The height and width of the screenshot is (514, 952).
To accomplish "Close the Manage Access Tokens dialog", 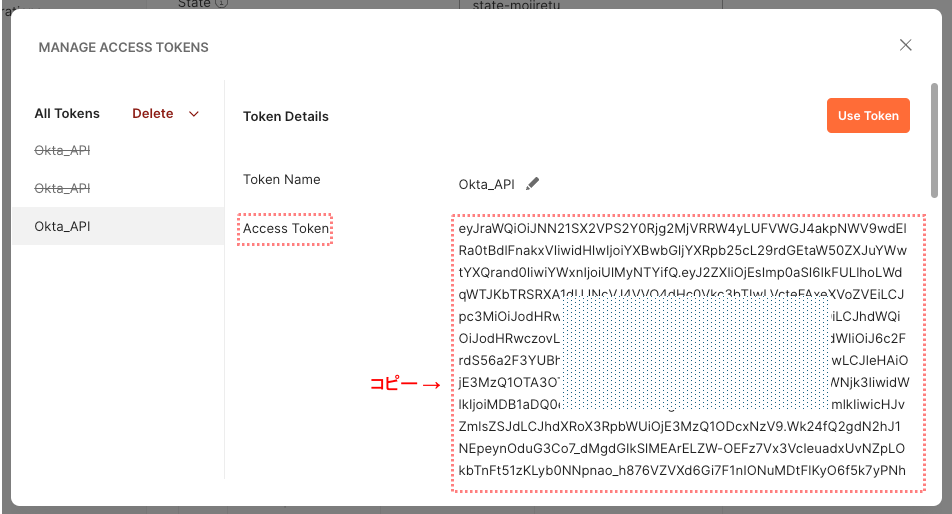I will tap(906, 45).
